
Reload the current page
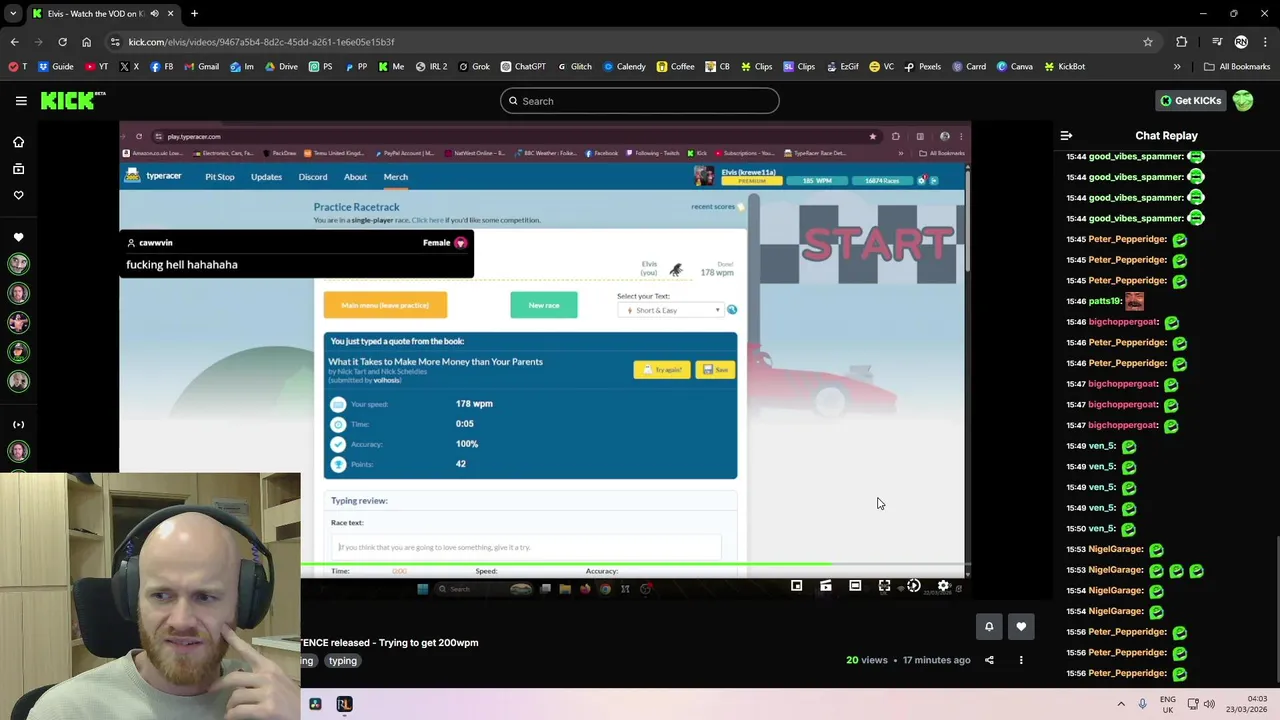coord(62,42)
